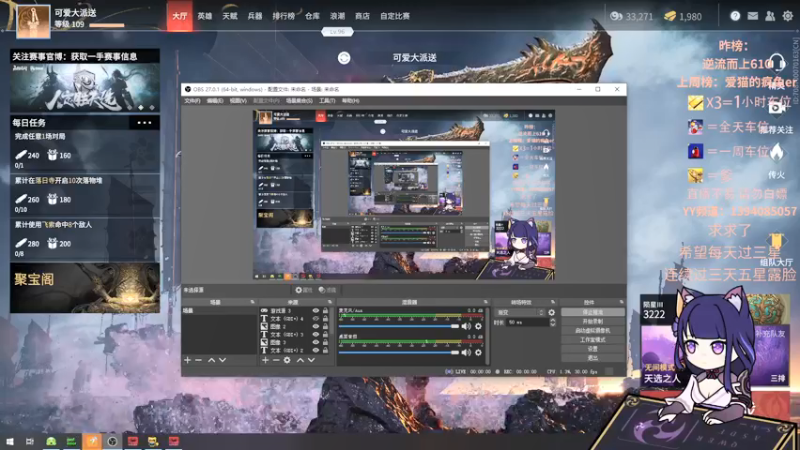Image resolution: width=800 pixels, height=450 pixels.
Task: Click OBS 开始录制 start recording button
Action: (x=592, y=321)
